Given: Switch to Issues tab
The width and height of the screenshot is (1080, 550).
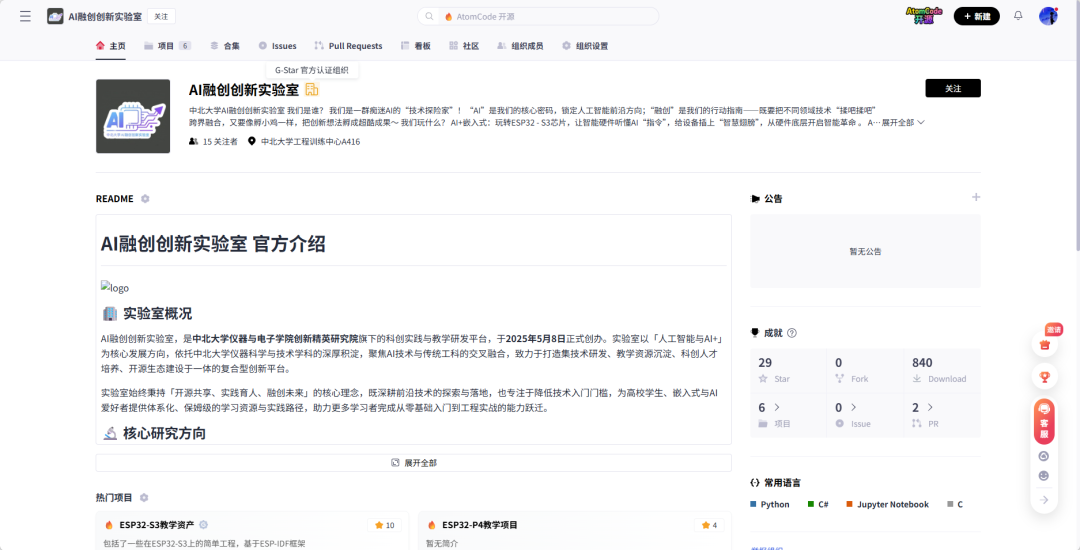Looking at the screenshot, I should click(278, 46).
